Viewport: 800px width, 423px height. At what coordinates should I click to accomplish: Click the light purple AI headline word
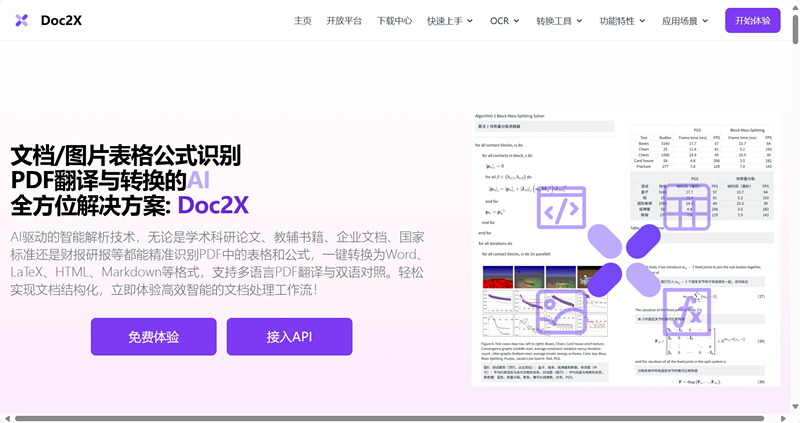[x=198, y=180]
